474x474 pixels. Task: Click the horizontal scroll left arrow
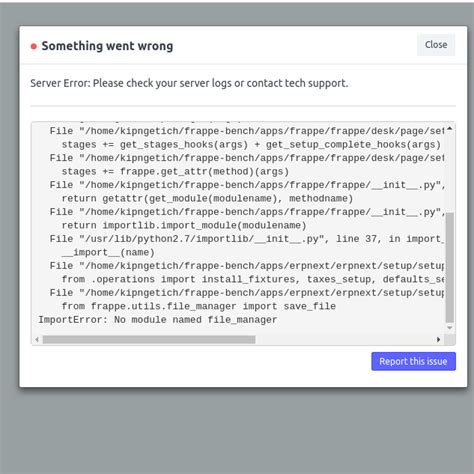coord(37,339)
